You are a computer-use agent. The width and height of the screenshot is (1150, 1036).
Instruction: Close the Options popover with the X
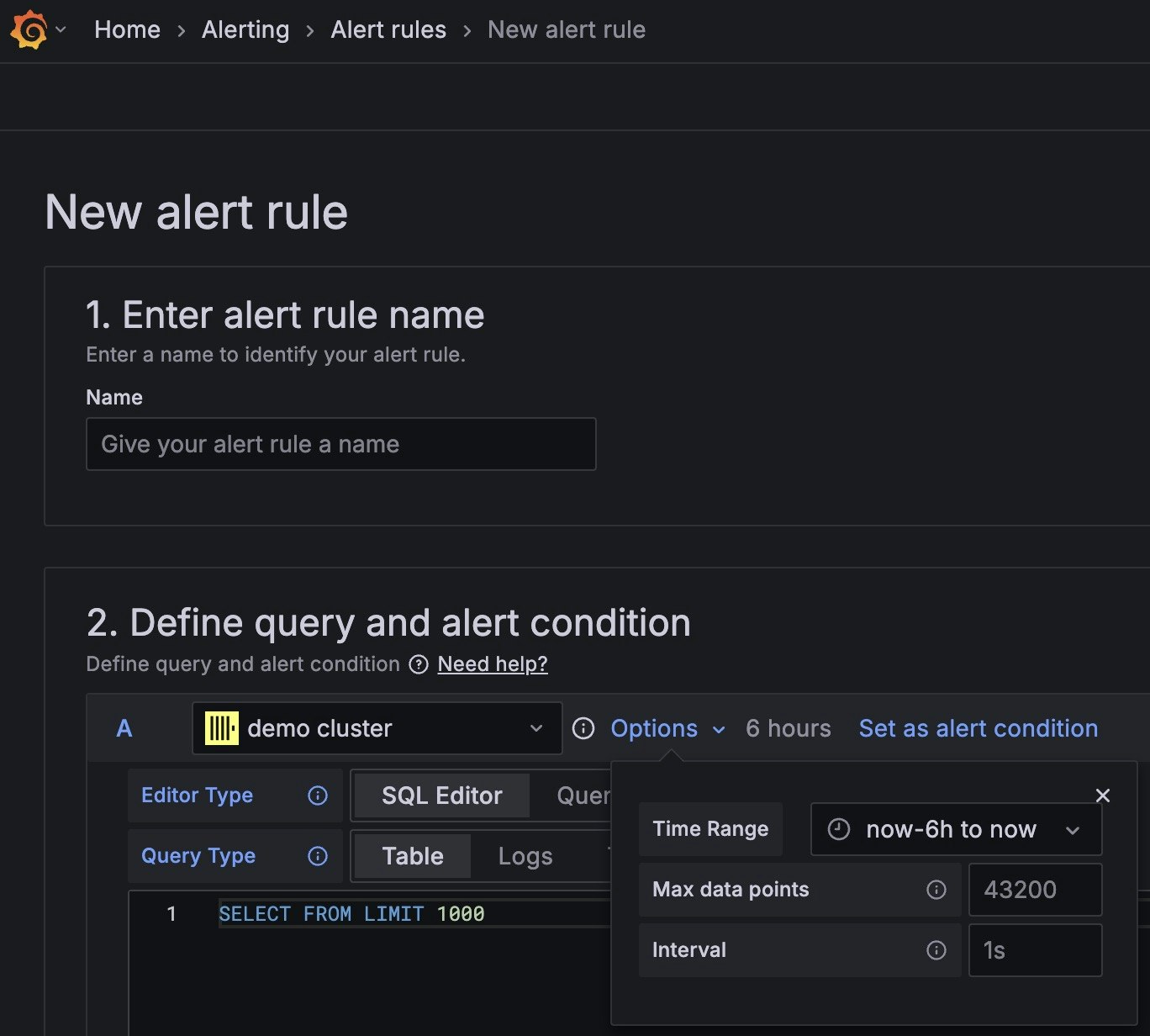coord(1103,795)
